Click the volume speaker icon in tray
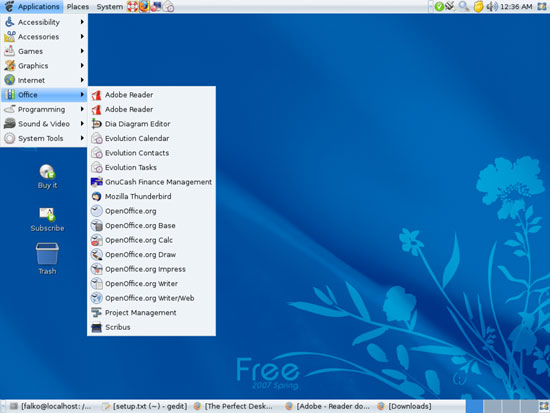This screenshot has height=413, width=550. click(492, 6)
